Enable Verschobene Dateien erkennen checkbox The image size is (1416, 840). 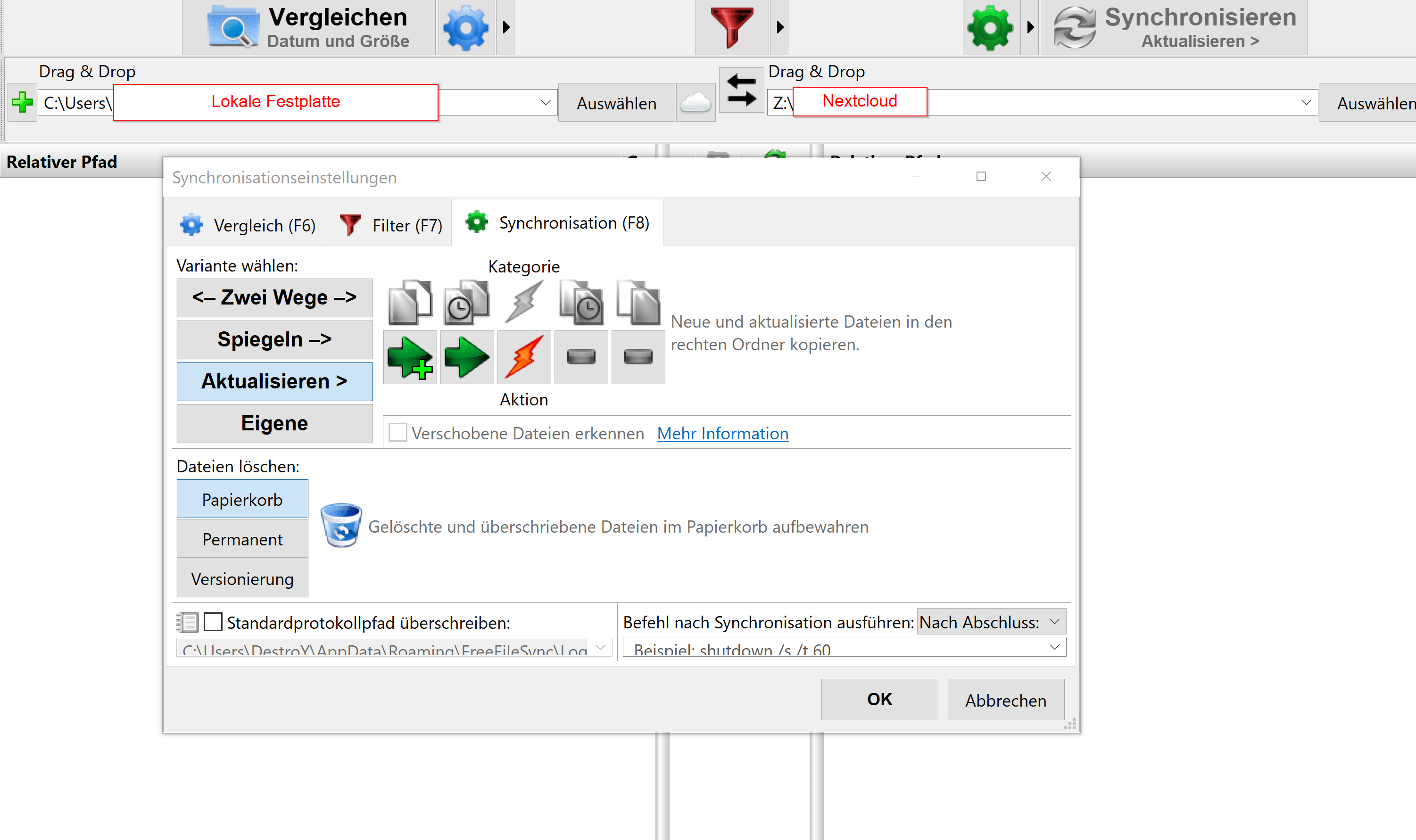pyautogui.click(x=398, y=433)
